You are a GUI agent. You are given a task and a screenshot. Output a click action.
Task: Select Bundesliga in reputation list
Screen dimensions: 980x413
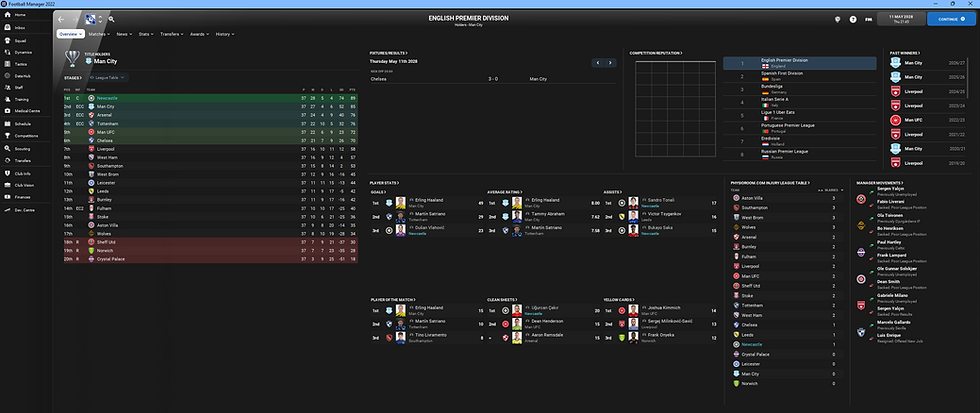pyautogui.click(x=799, y=89)
